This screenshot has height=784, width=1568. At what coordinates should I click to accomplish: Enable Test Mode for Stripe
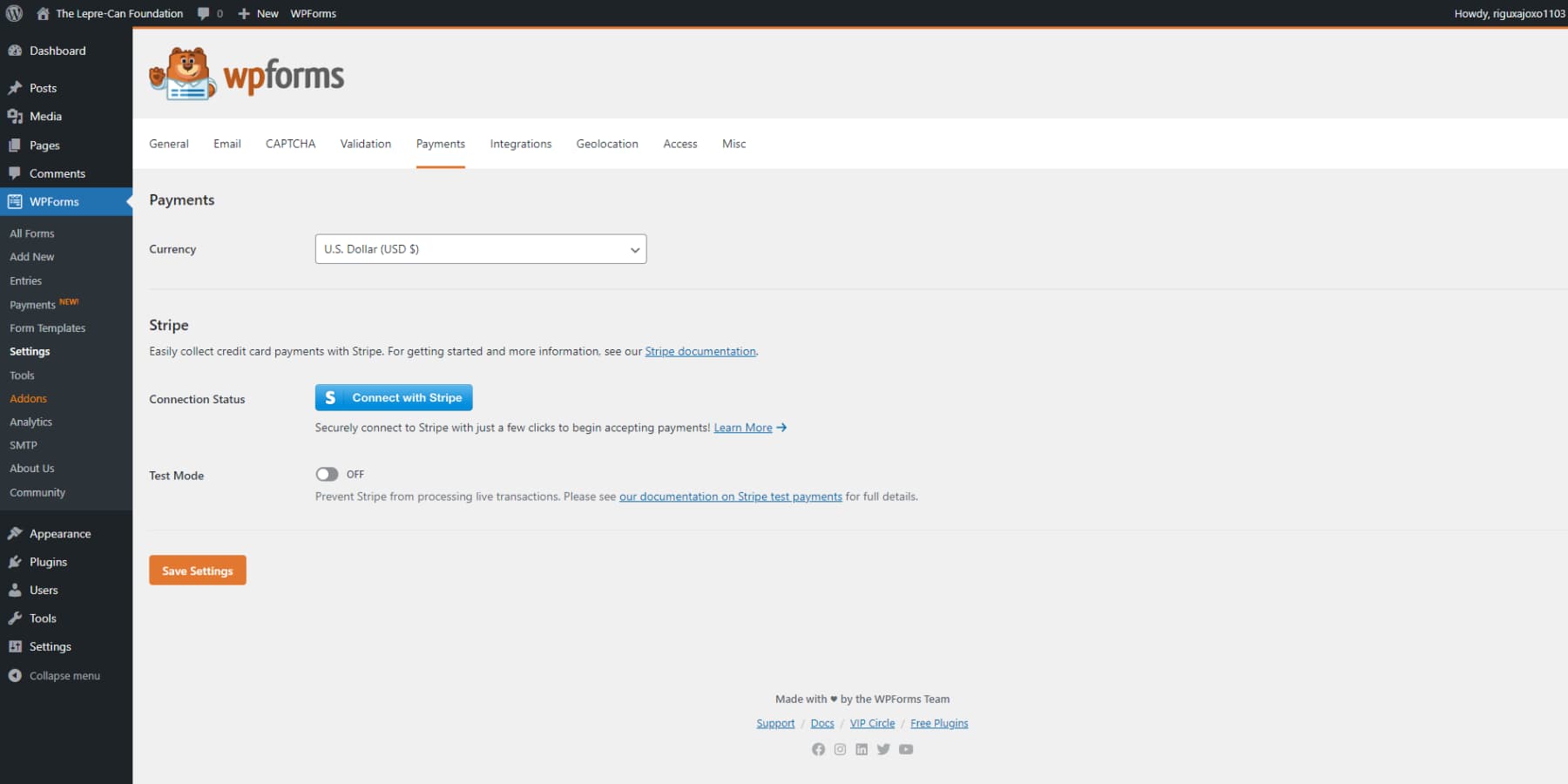pyautogui.click(x=328, y=474)
